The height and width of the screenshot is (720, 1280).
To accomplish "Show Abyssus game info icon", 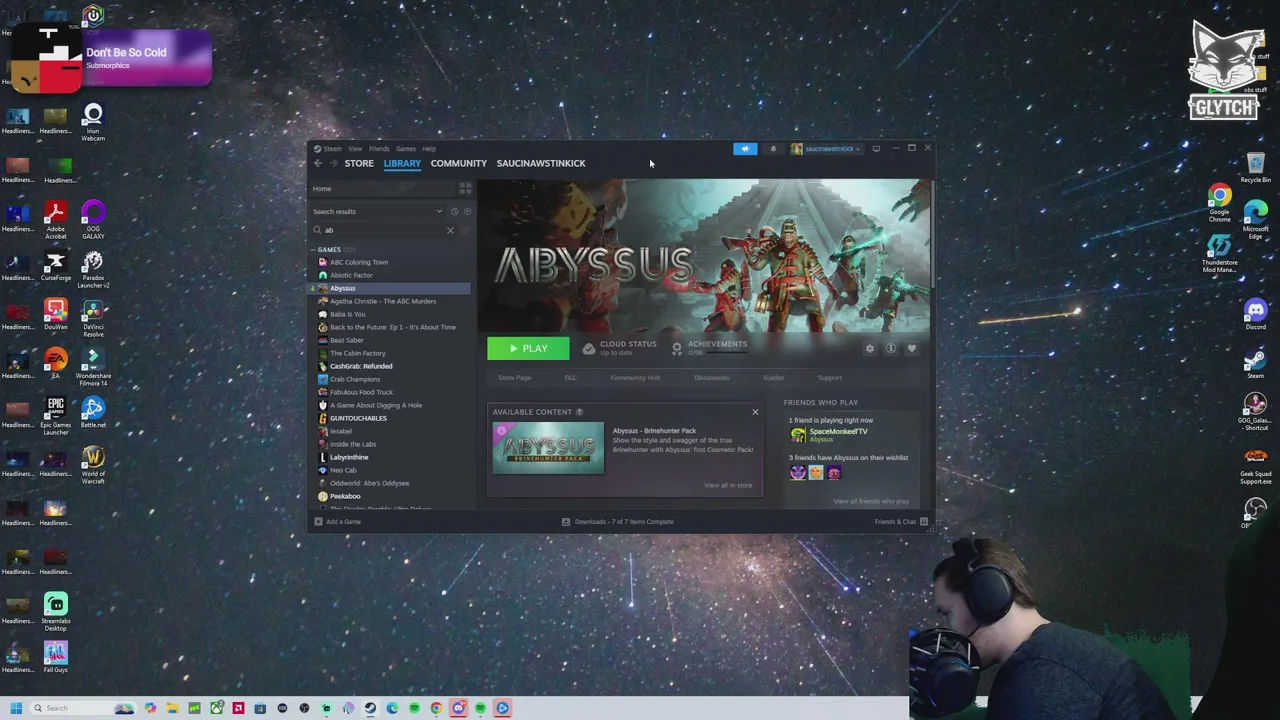I will (890, 348).
